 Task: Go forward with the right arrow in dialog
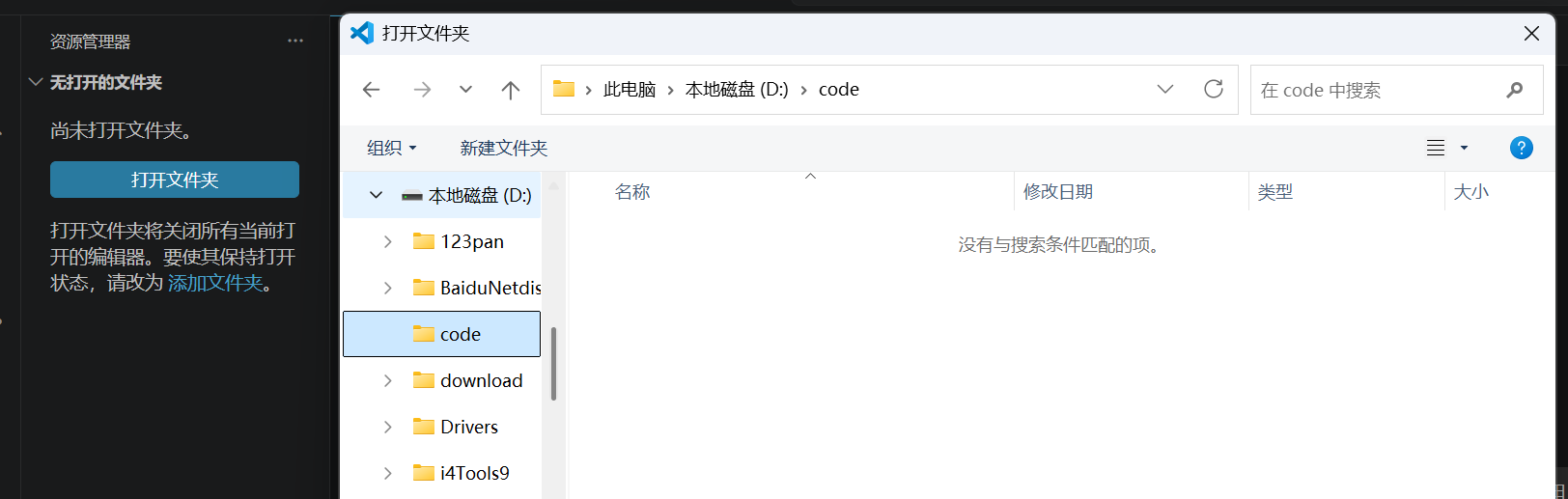[422, 90]
